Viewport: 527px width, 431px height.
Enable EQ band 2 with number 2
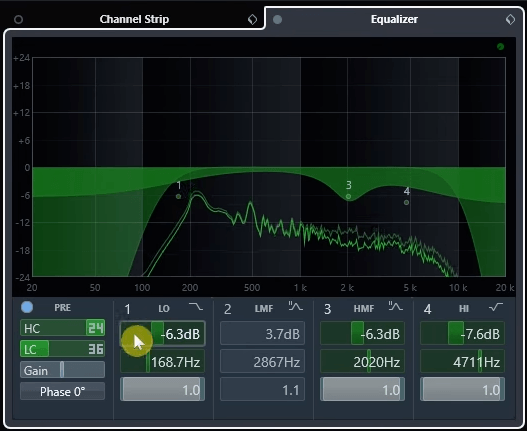pos(228,309)
